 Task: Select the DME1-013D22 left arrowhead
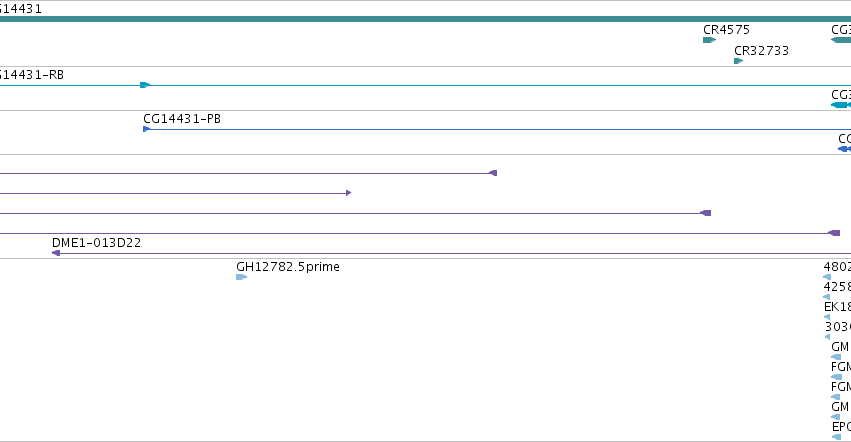(55, 253)
